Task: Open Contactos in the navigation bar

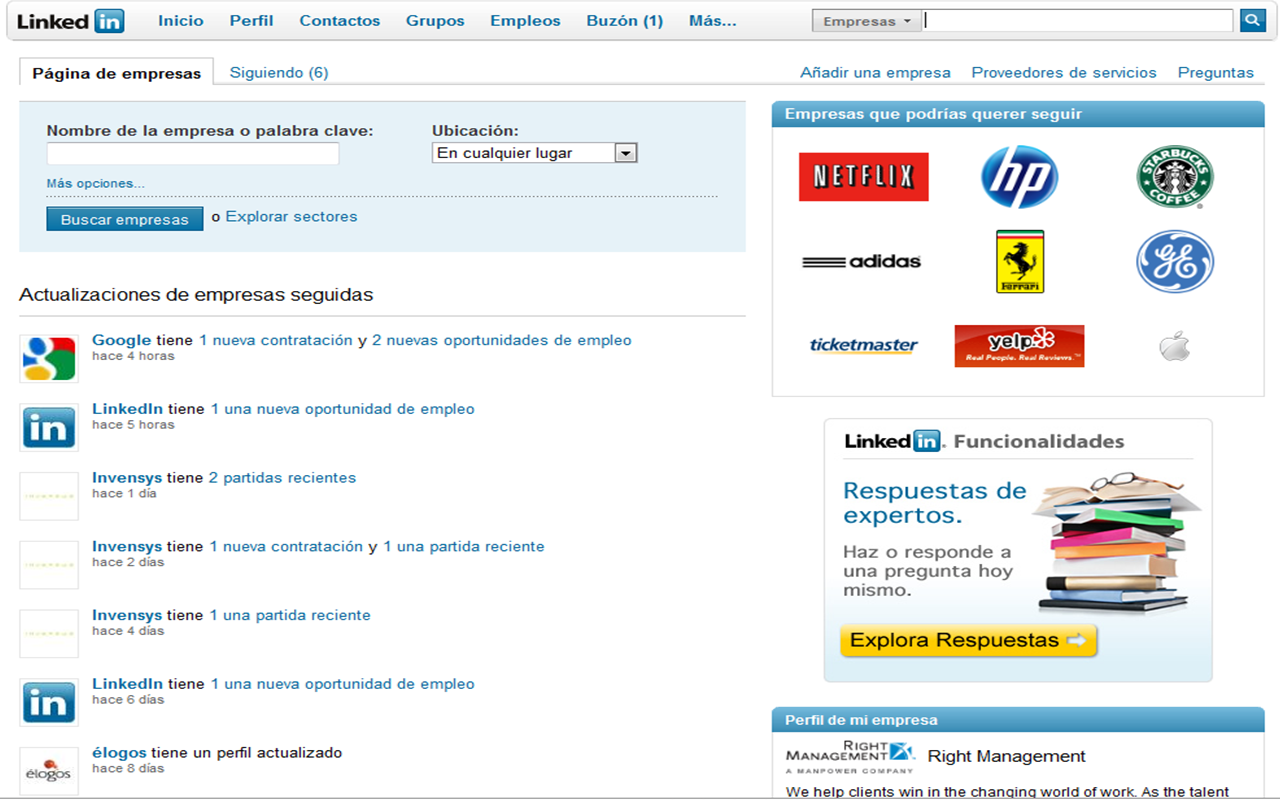Action: 340,21
